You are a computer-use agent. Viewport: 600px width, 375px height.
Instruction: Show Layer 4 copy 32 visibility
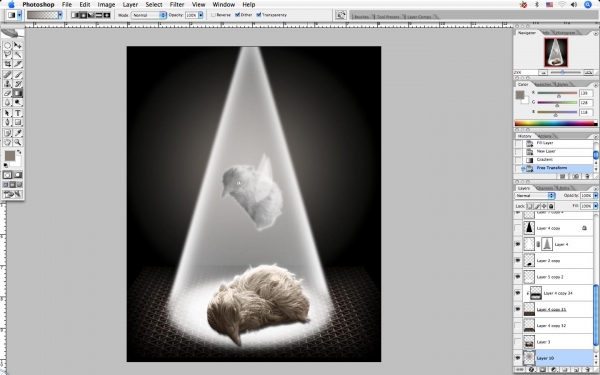(x=518, y=326)
